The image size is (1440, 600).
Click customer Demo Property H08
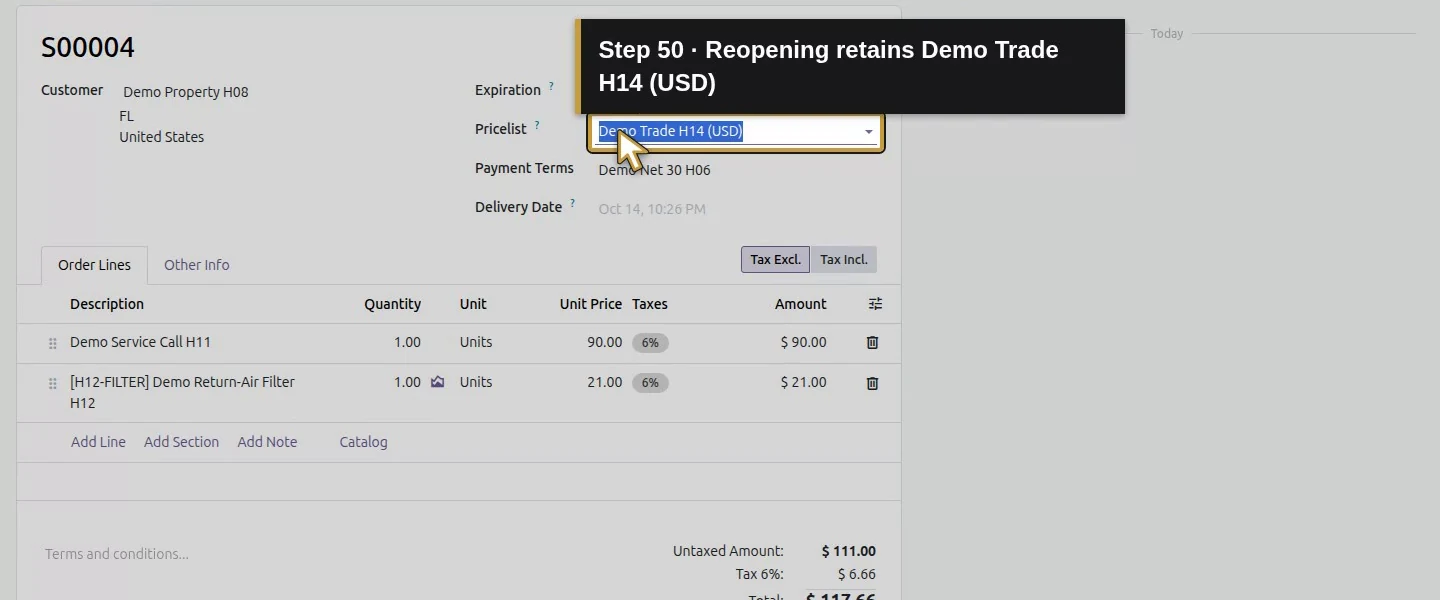point(186,92)
